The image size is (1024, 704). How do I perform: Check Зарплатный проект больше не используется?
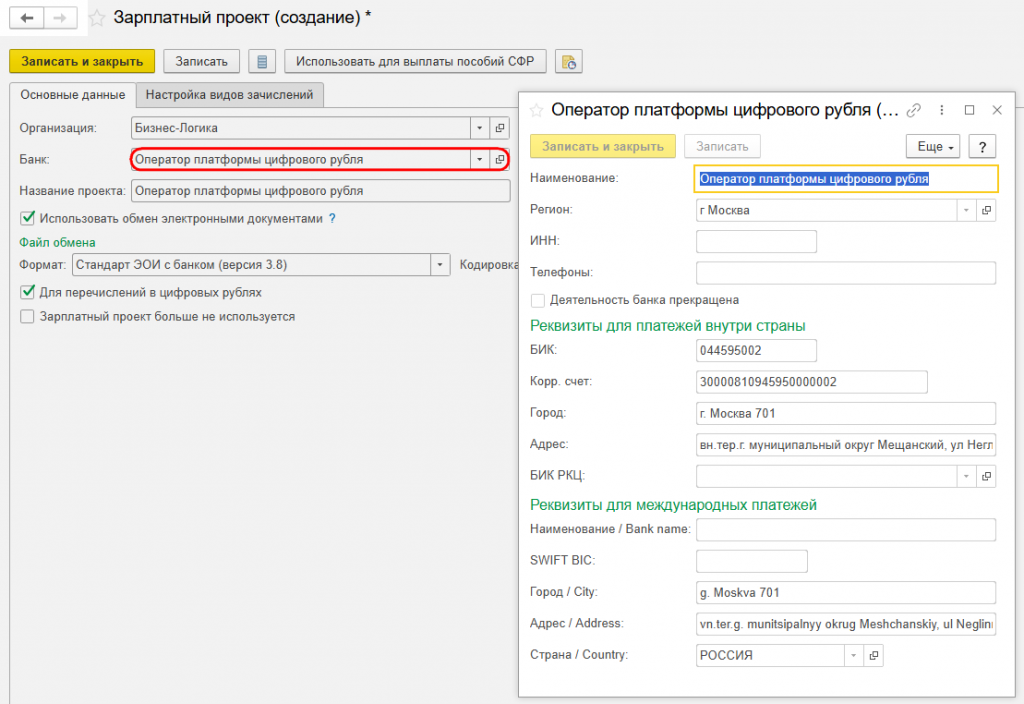point(27,317)
